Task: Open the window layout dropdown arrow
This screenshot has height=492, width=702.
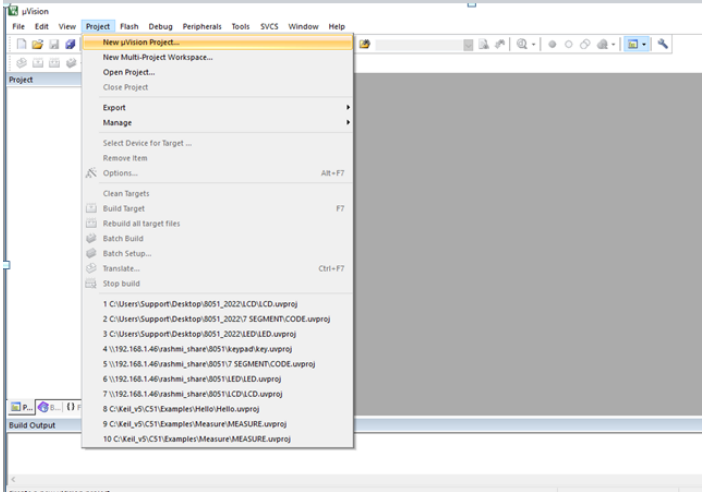Action: point(645,44)
